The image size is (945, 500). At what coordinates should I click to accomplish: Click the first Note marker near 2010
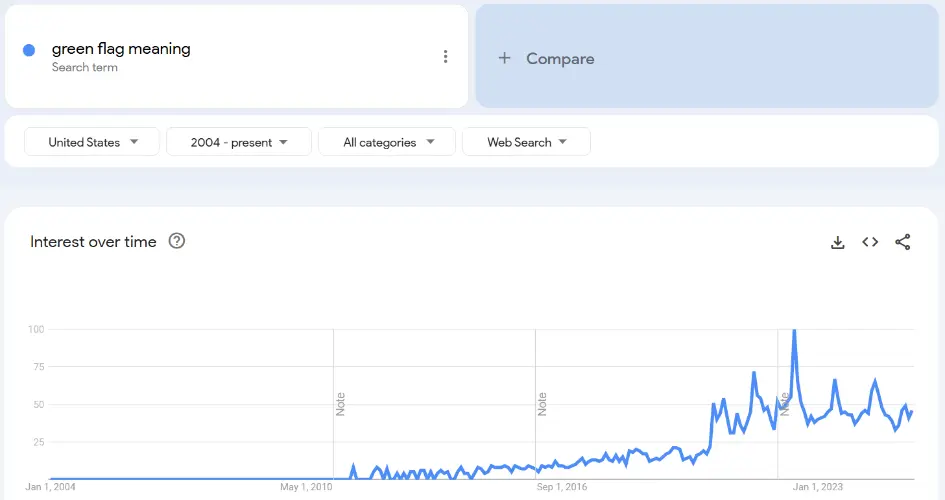(x=340, y=404)
